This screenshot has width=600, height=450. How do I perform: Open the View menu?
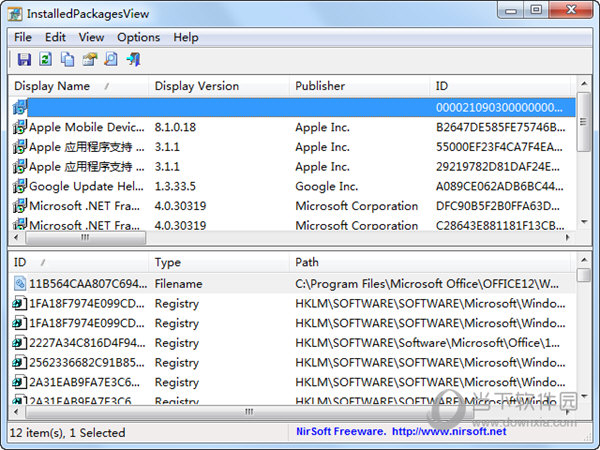pyautogui.click(x=91, y=38)
